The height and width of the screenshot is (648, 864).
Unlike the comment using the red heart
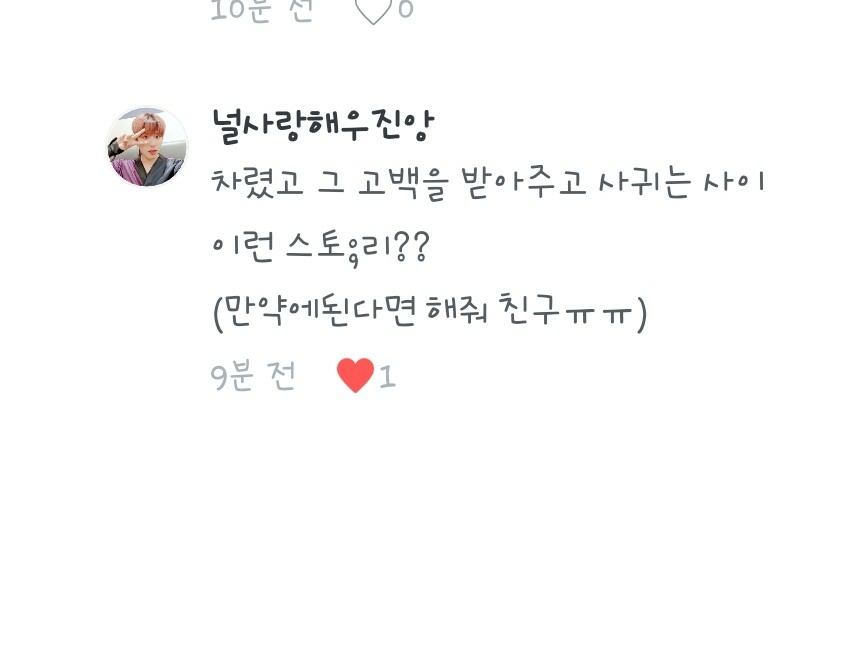[355, 375]
